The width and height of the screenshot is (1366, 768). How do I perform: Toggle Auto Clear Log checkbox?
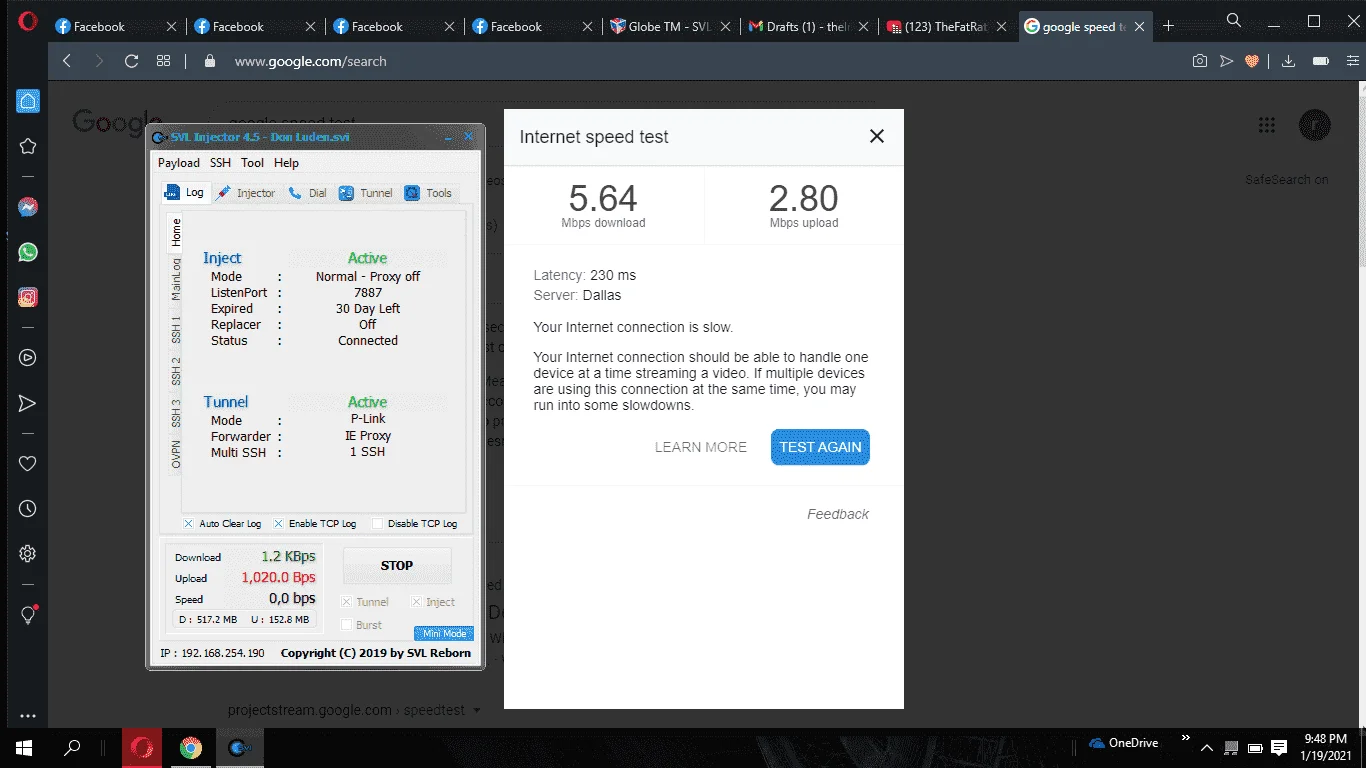click(188, 523)
